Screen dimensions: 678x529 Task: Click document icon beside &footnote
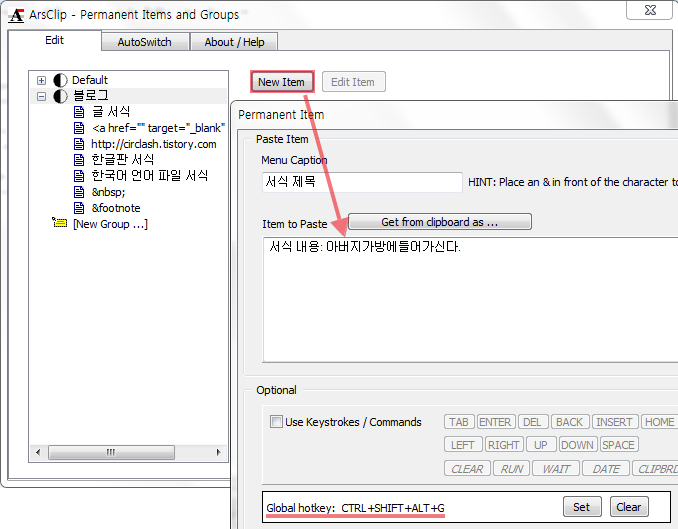point(79,208)
